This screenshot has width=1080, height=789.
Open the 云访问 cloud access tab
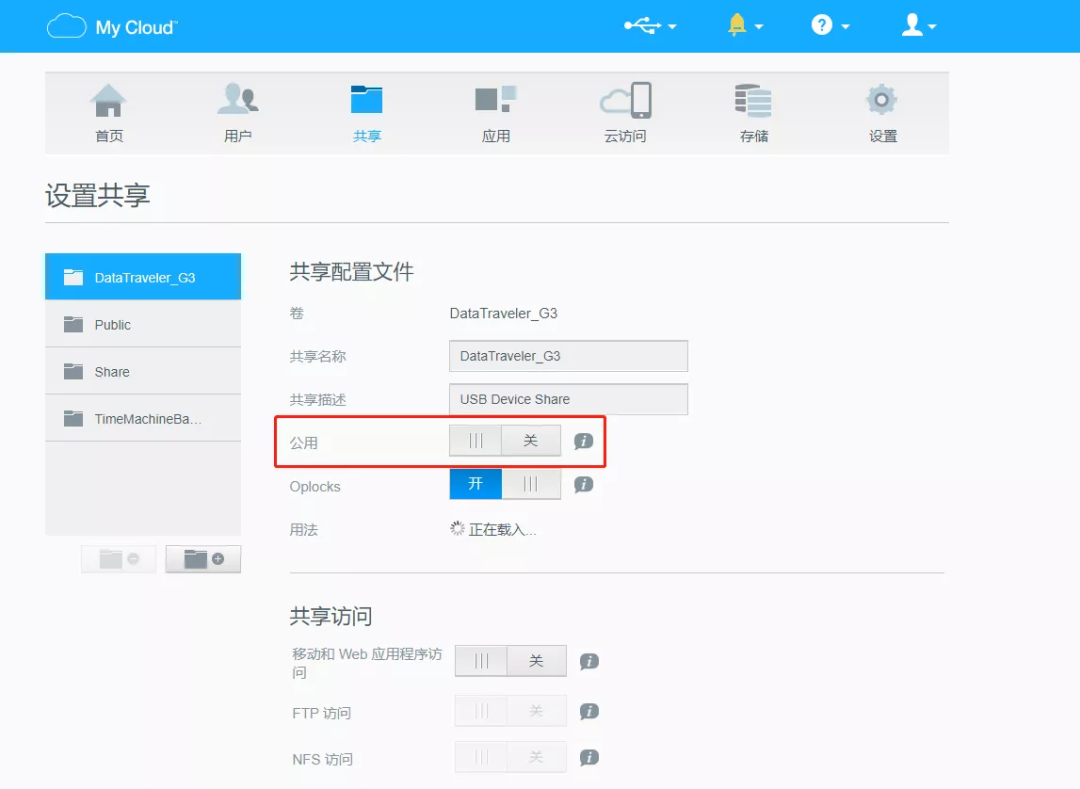pyautogui.click(x=625, y=114)
